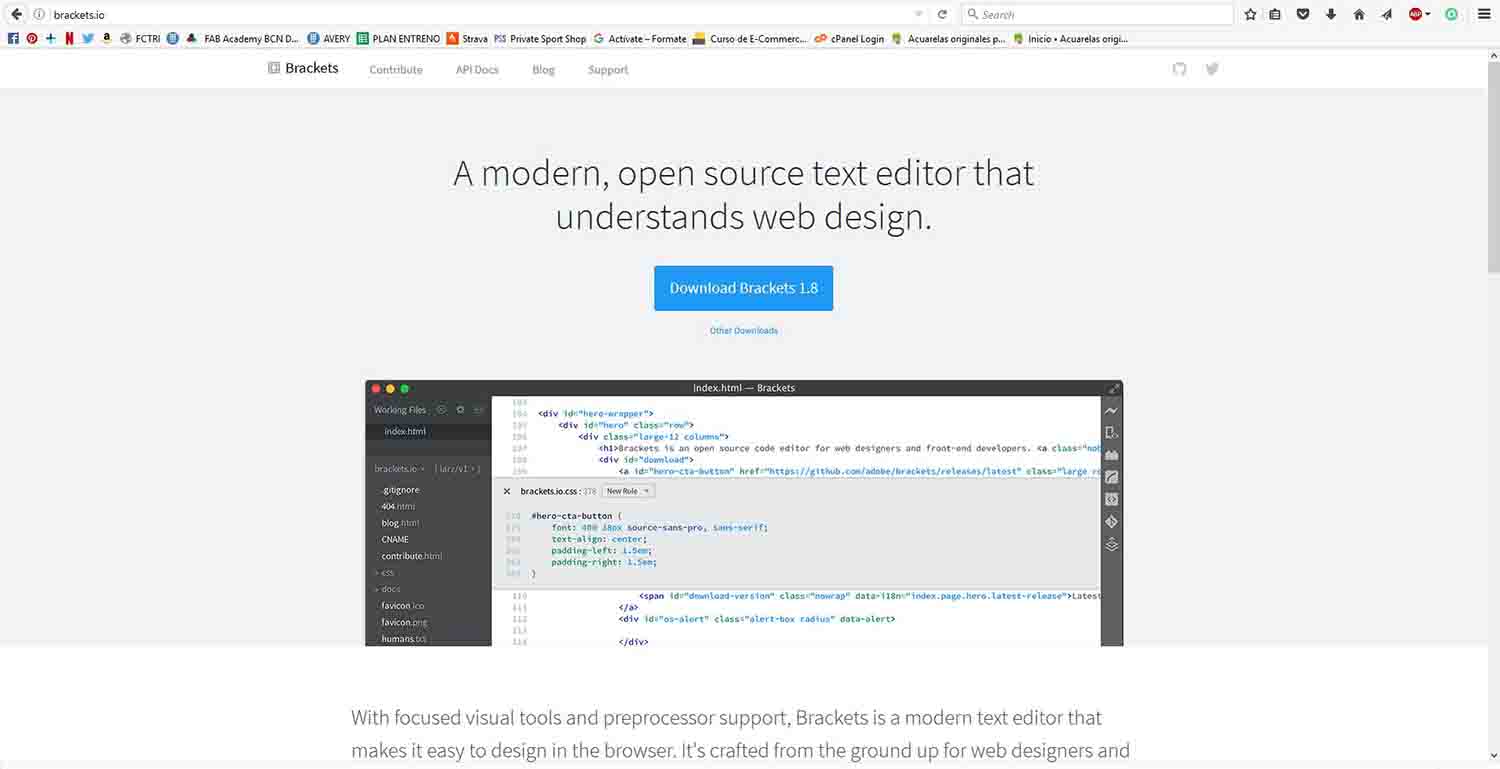
Task: Click the Adblock Plus icon
Action: click(x=1415, y=15)
